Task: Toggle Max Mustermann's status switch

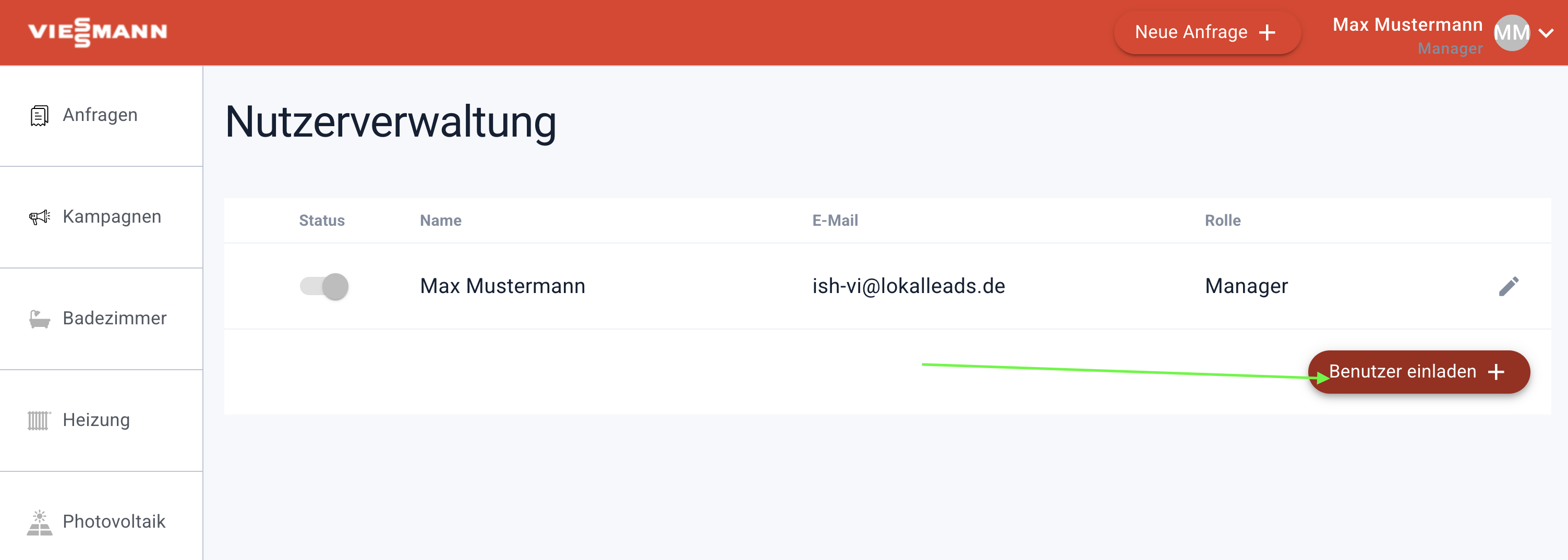Action: (x=324, y=286)
